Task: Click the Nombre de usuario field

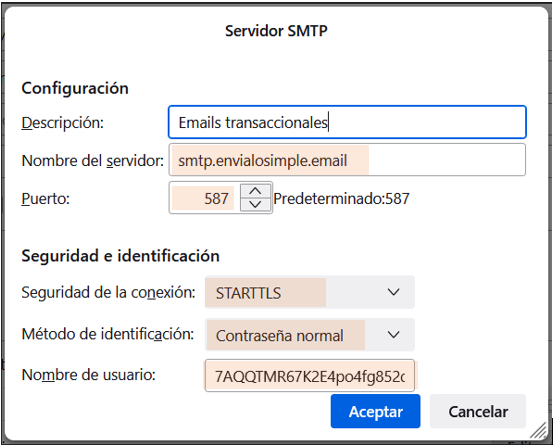Action: tap(310, 375)
